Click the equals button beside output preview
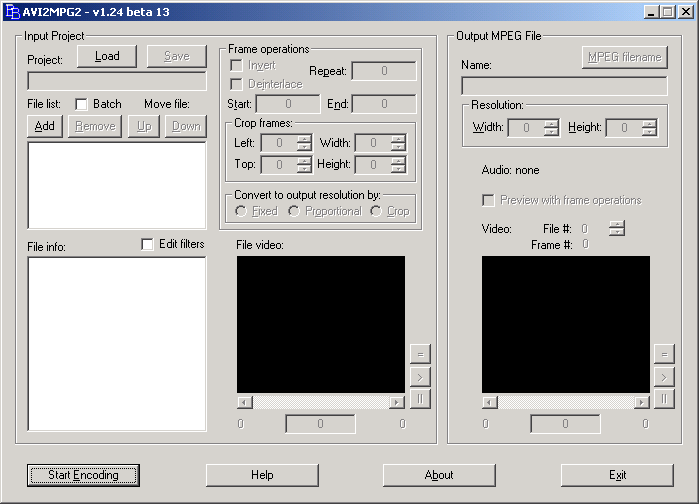Viewport: 699px width, 504px height. click(x=664, y=353)
